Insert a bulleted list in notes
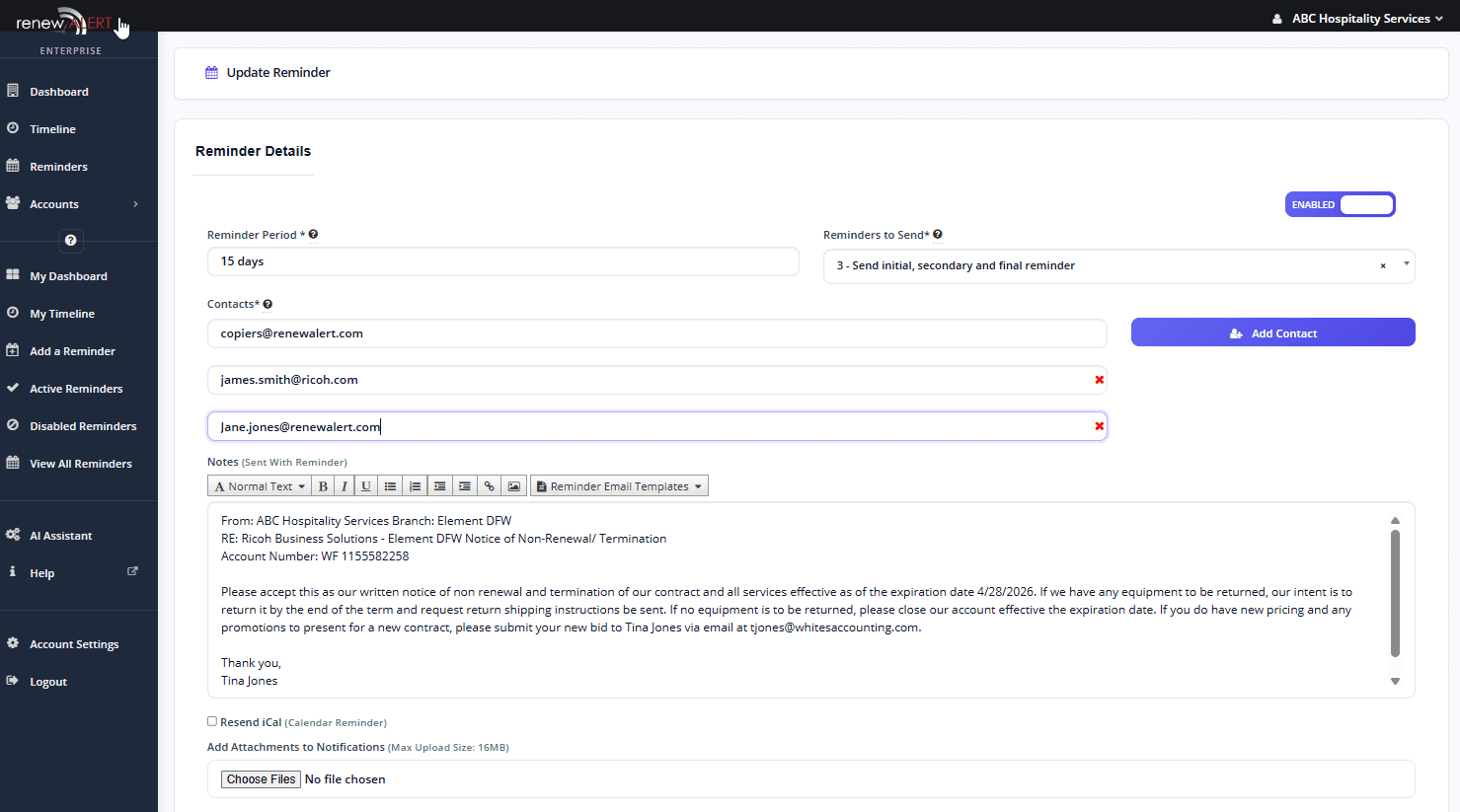1460x812 pixels. point(391,486)
